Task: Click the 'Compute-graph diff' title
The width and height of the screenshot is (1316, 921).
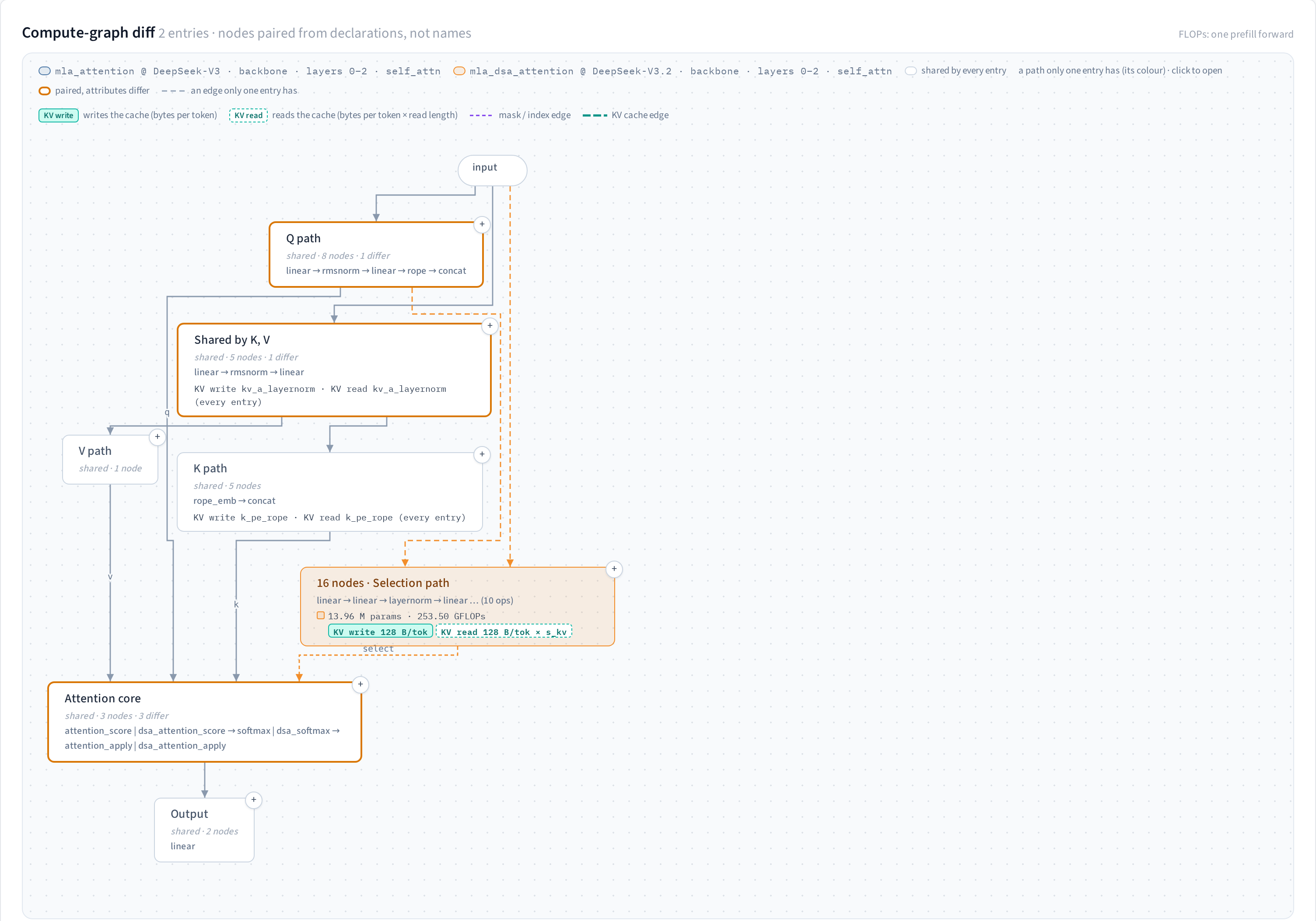Action: 88,33
